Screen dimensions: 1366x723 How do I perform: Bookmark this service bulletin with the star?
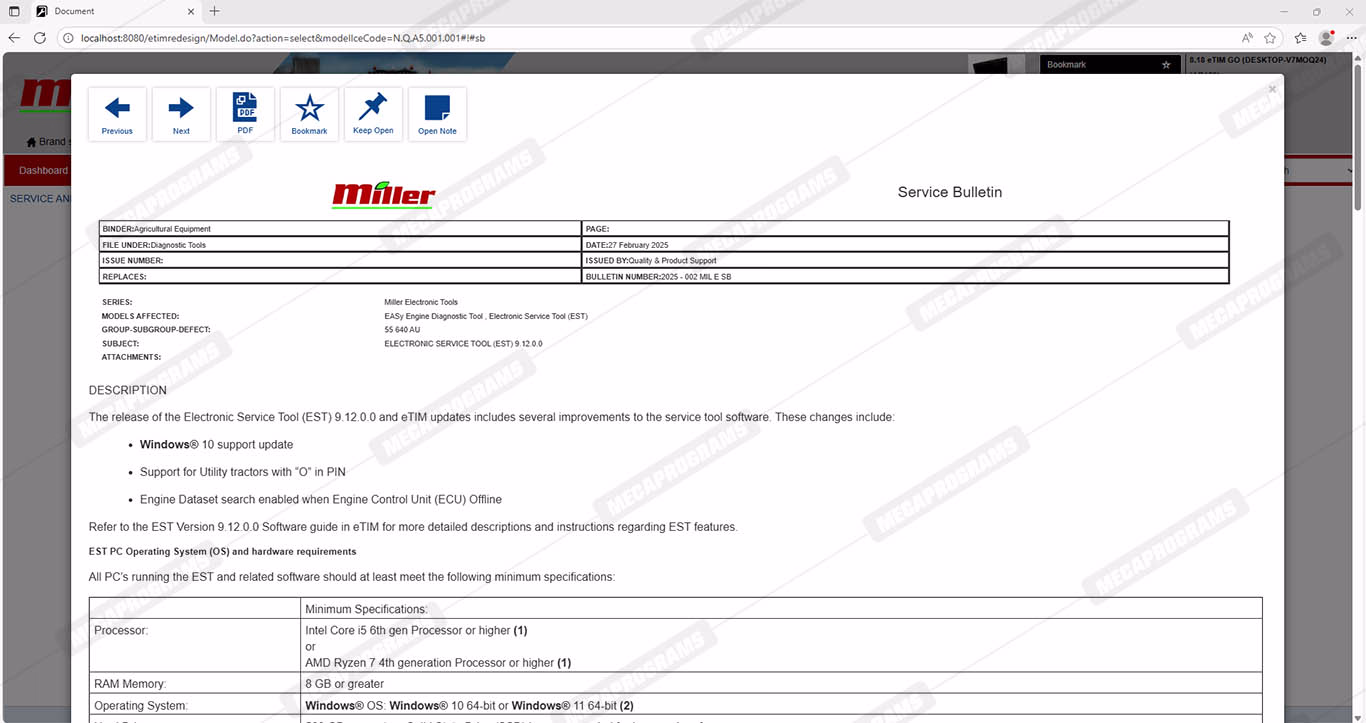[x=309, y=114]
